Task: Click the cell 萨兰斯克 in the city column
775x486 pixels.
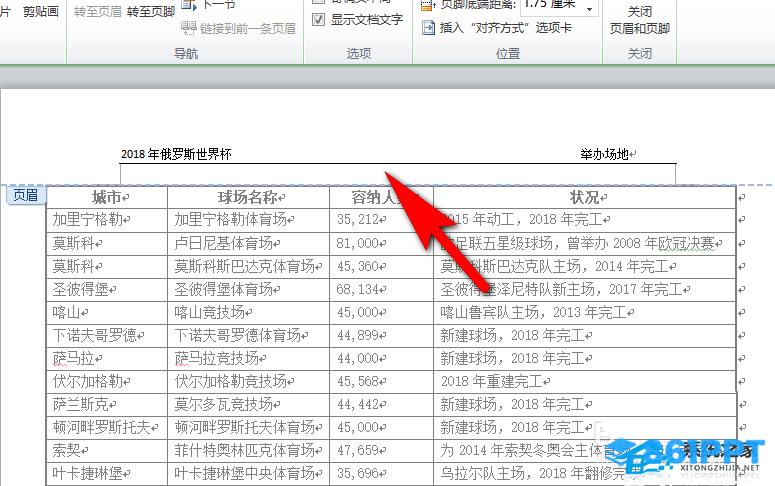Action: (107, 405)
